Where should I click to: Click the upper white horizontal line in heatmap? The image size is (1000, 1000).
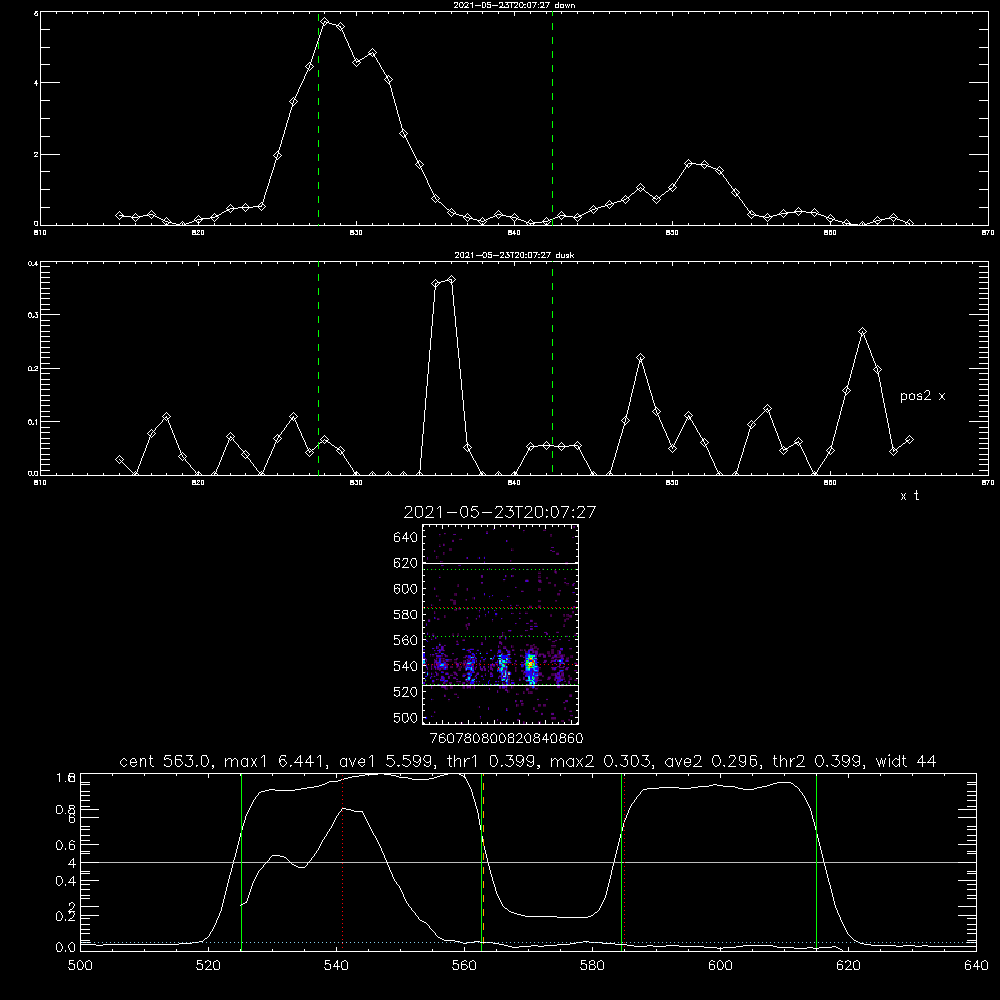point(500,563)
